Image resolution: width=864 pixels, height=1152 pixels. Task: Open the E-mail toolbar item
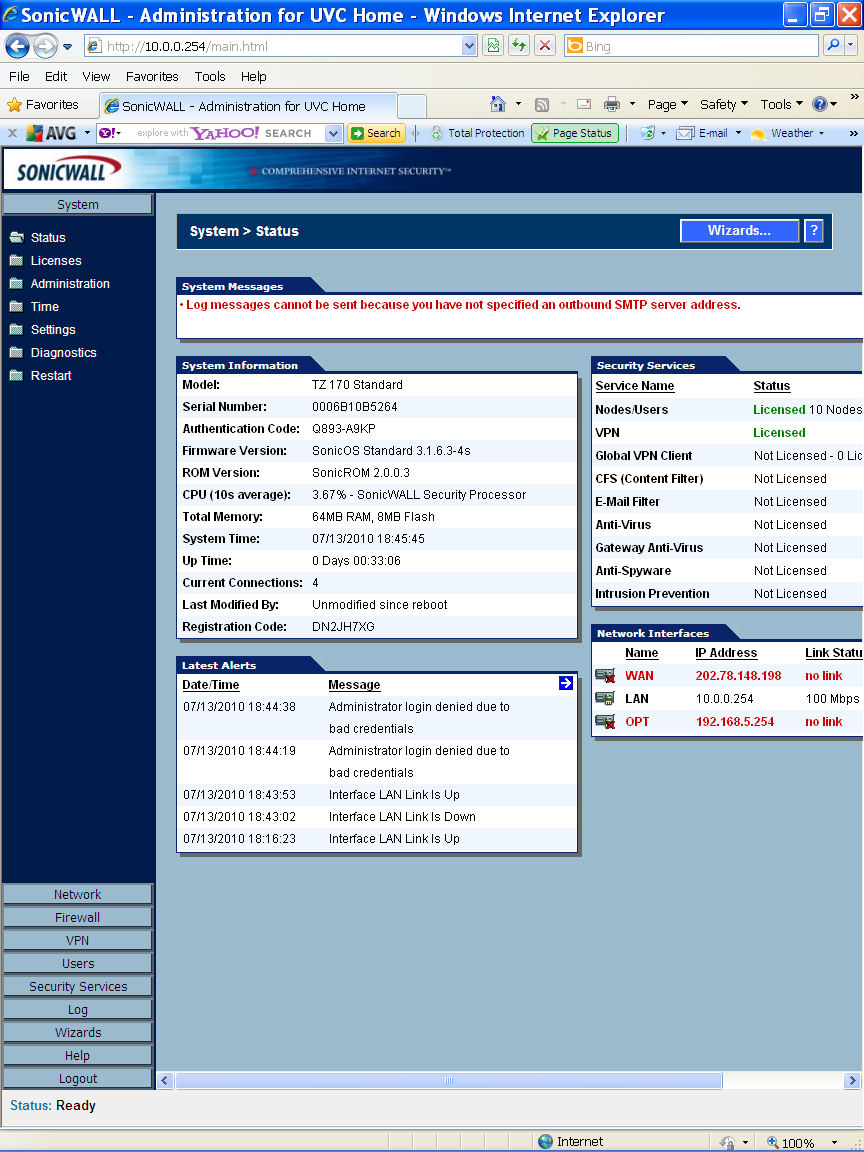click(703, 133)
